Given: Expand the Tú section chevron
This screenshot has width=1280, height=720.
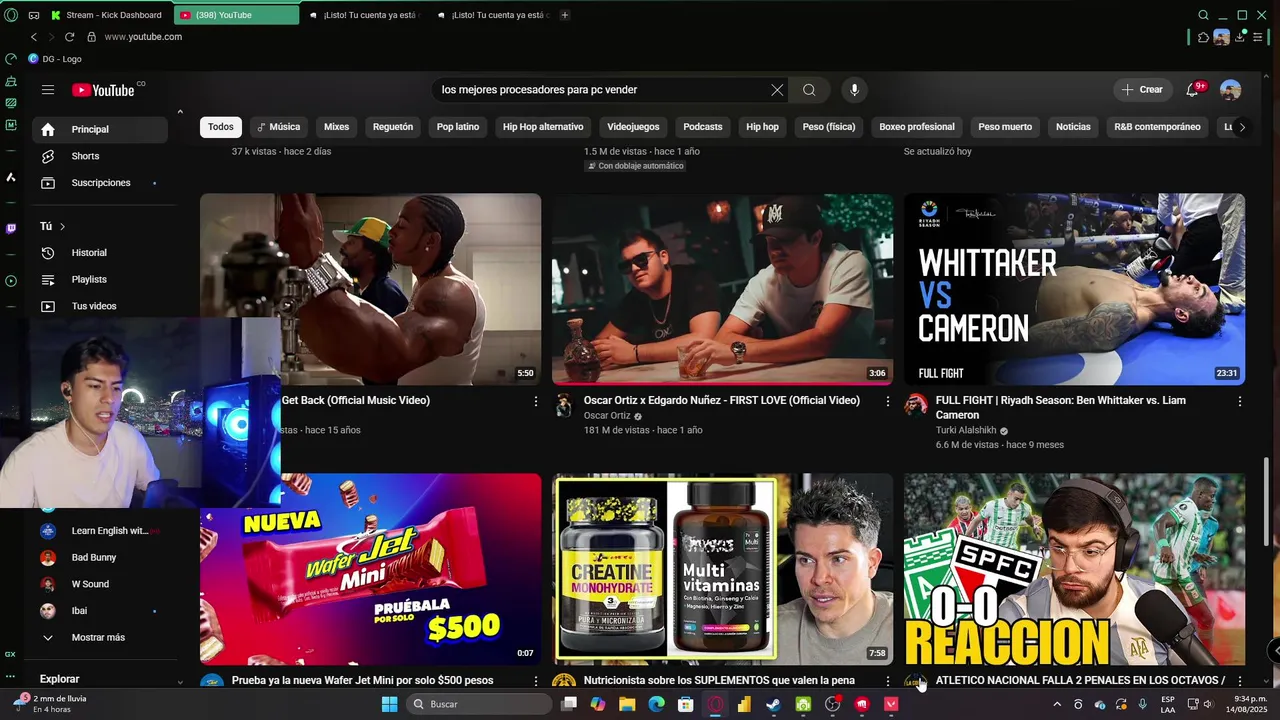Looking at the screenshot, I should [x=62, y=227].
